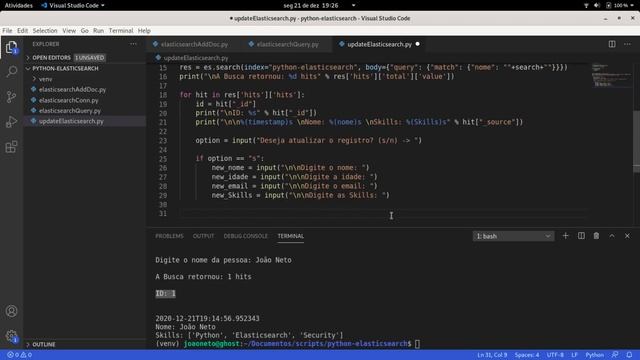Collapse PYTHON-ELASTICSEARCH folder section
This screenshot has height=360, width=640.
pyautogui.click(x=65, y=68)
